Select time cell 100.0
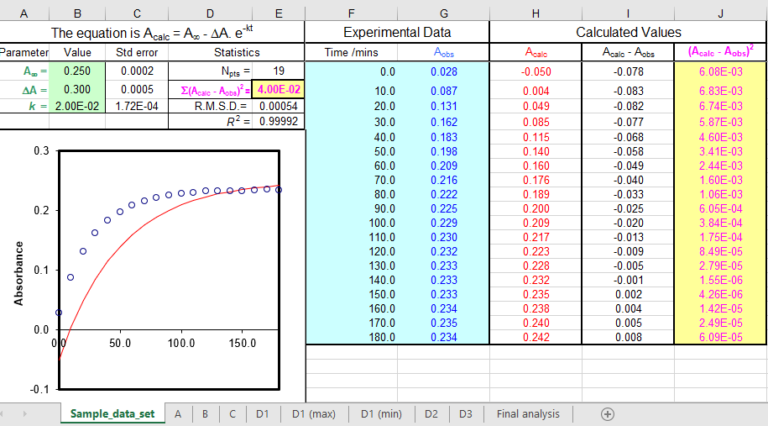Image resolution: width=768 pixels, height=426 pixels. pos(351,223)
